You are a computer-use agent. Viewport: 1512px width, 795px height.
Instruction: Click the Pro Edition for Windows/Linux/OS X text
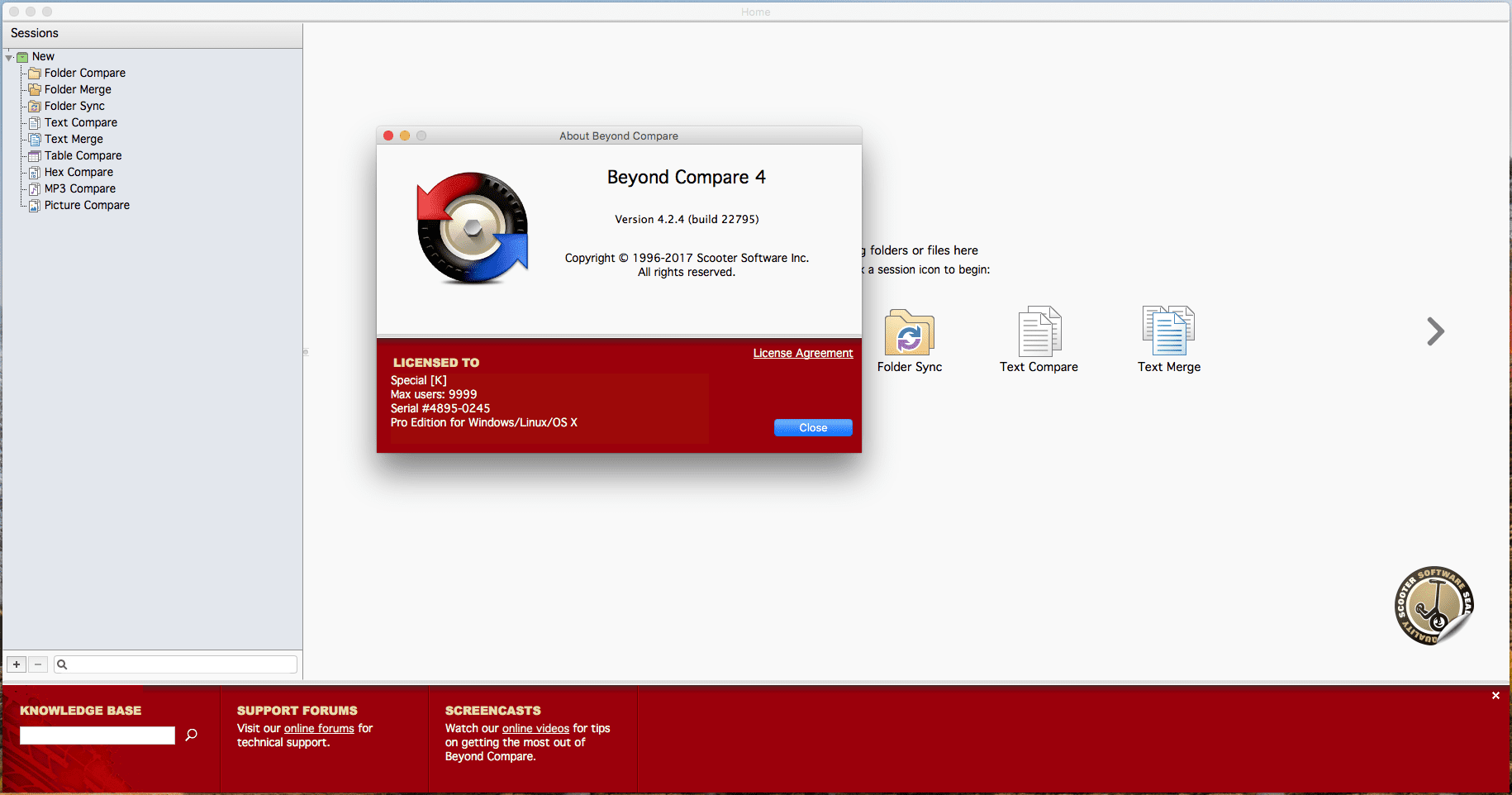(x=484, y=423)
